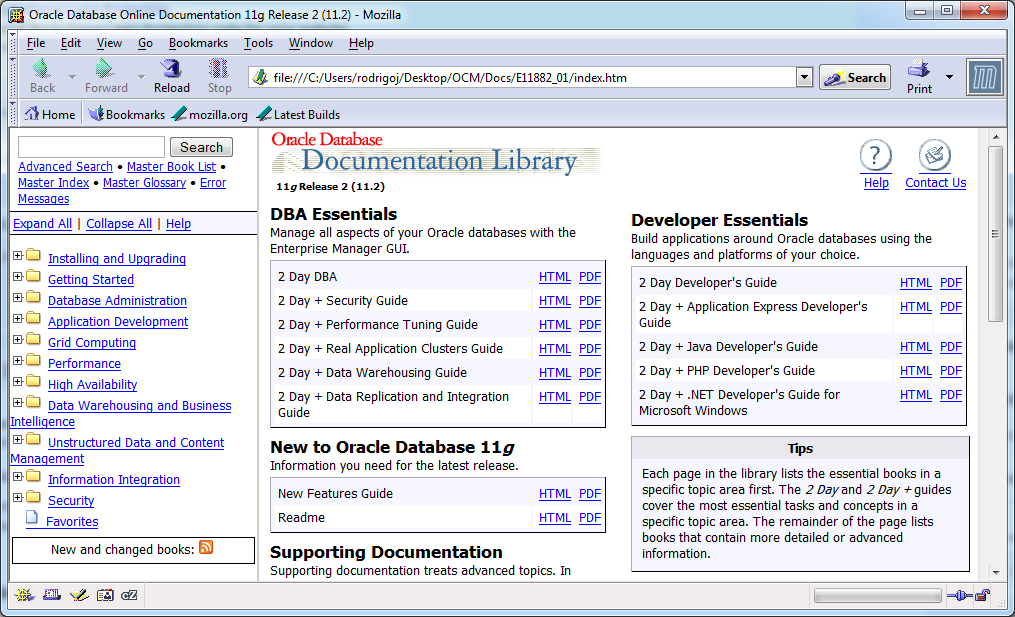Open the Tools menu
The image size is (1015, 617).
(258, 43)
